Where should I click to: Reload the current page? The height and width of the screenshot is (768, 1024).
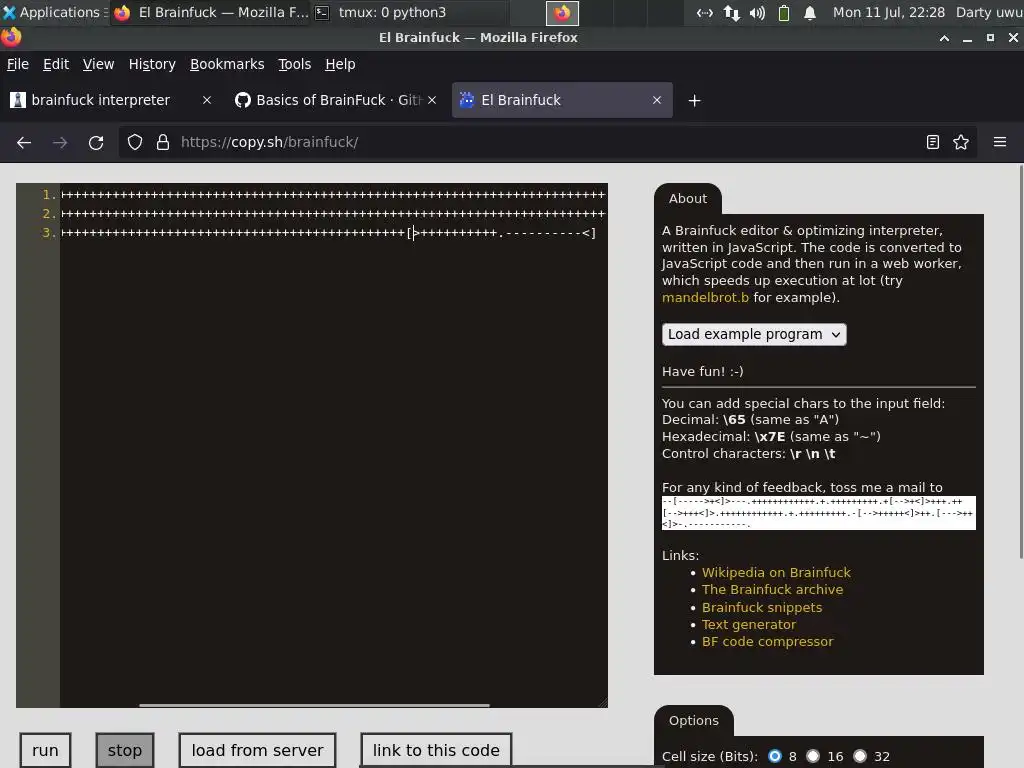coord(96,142)
